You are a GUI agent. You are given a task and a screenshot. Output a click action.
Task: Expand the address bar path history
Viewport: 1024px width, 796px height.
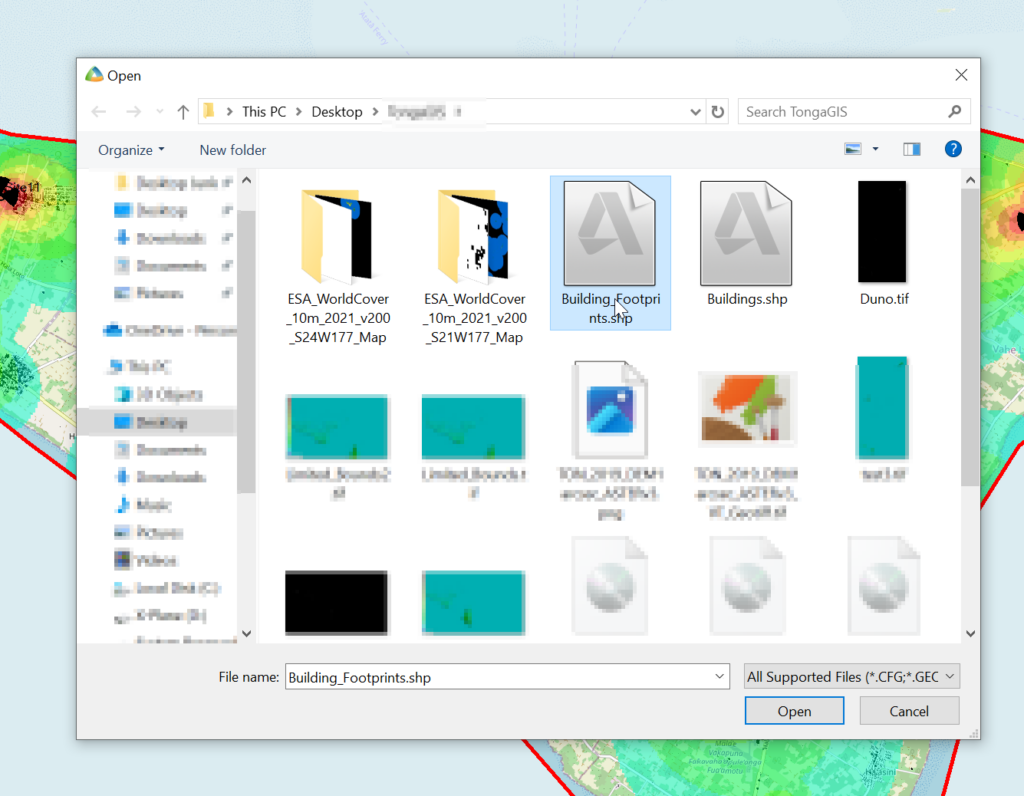[695, 112]
